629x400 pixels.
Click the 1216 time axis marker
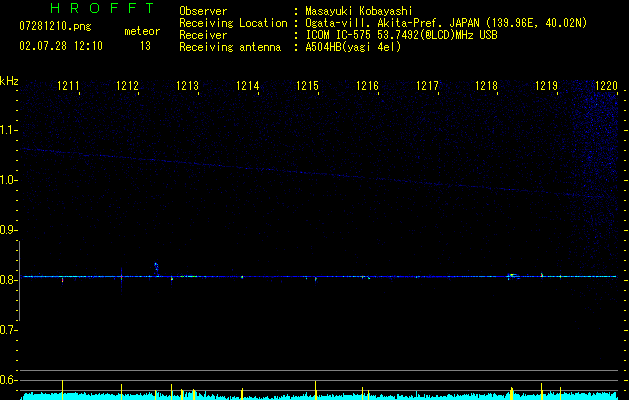pyautogui.click(x=367, y=85)
